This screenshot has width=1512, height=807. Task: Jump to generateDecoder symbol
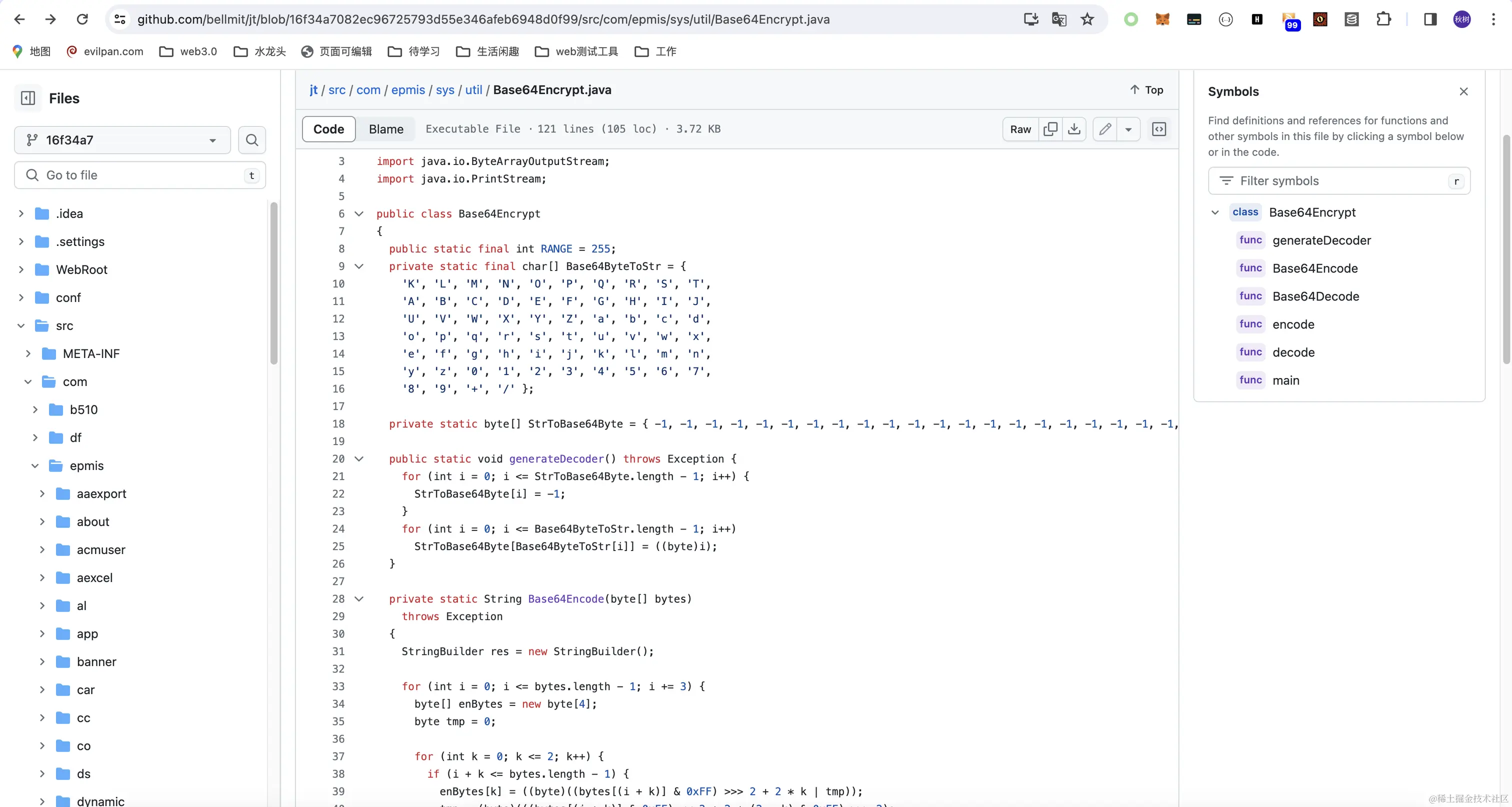click(1321, 240)
